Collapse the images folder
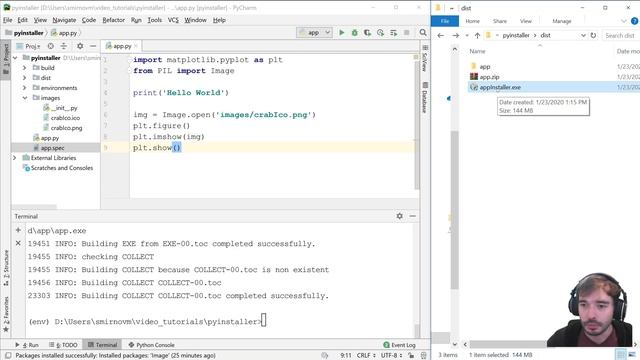 click(24, 98)
